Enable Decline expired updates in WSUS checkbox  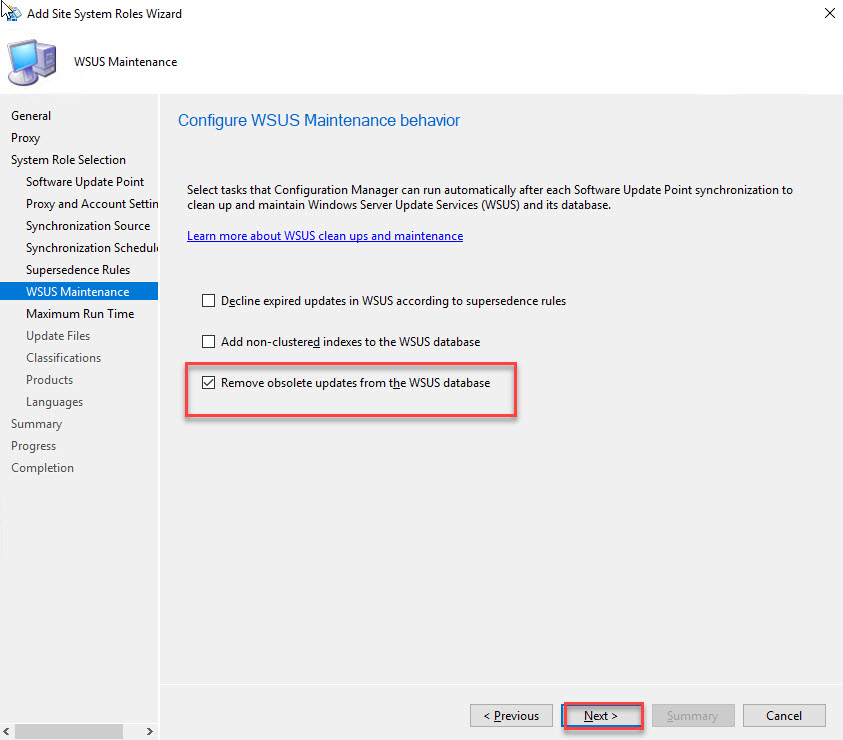209,300
